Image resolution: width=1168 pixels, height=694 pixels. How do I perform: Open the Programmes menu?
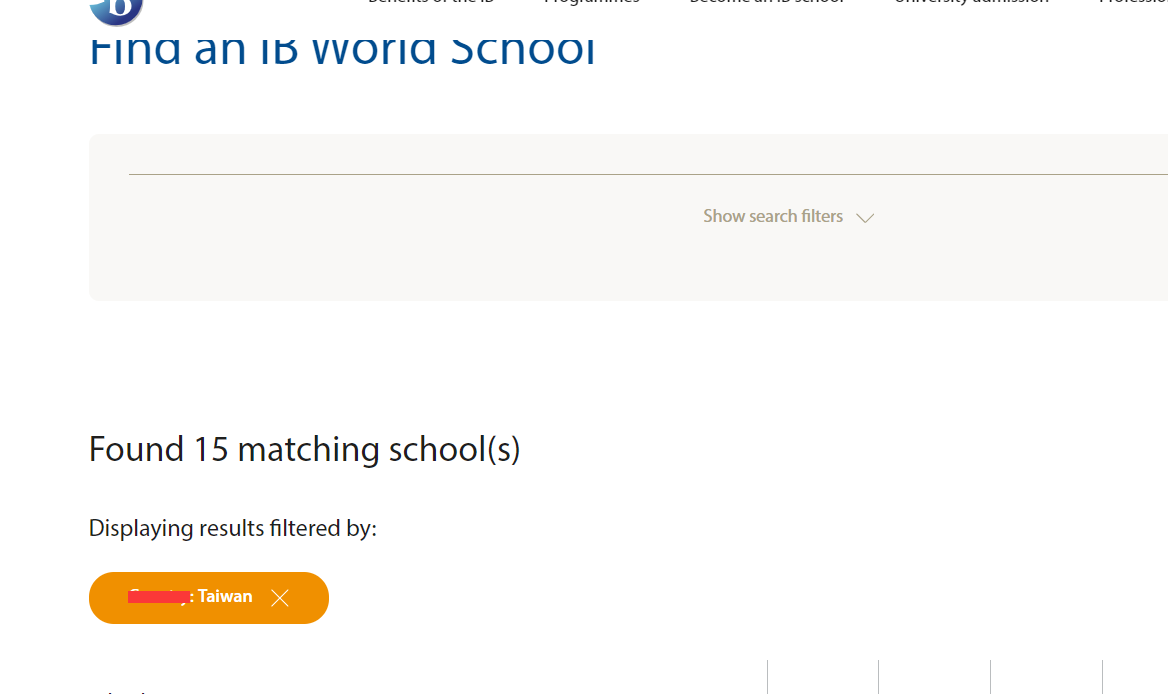[591, 2]
